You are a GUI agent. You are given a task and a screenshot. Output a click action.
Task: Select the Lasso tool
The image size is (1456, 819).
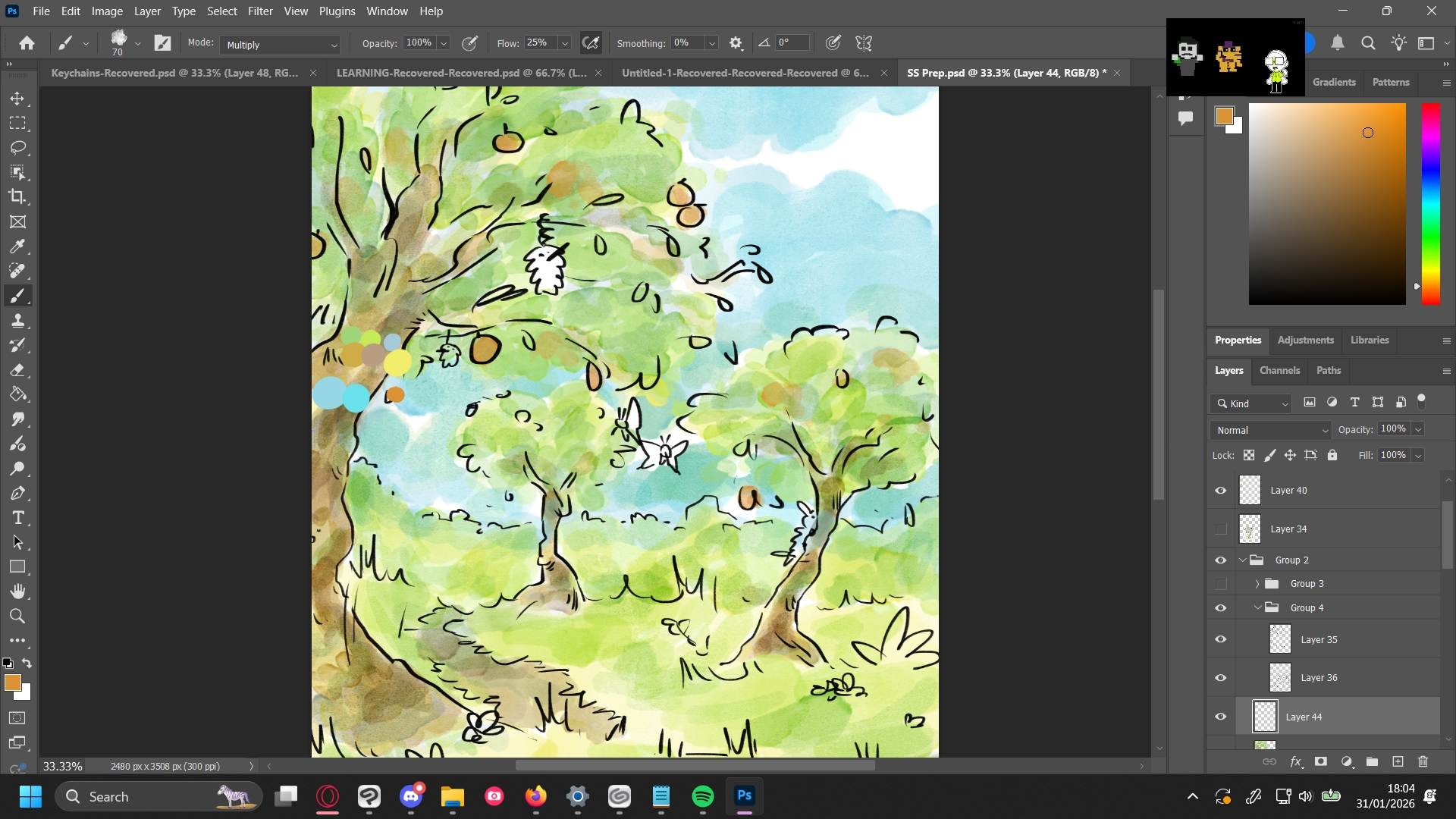pos(17,147)
